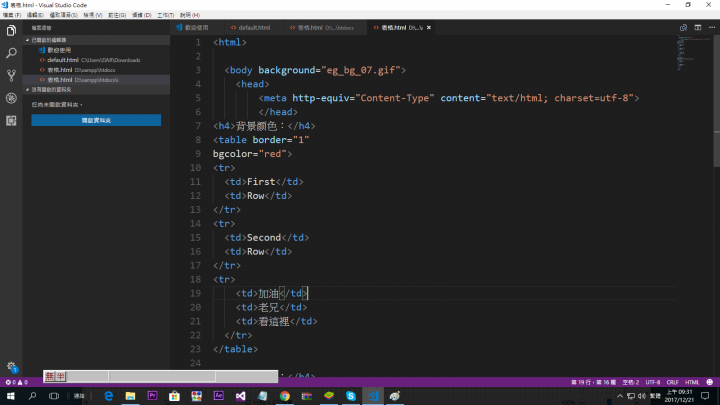Open BlueStacks from the taskbar

(x=329, y=396)
